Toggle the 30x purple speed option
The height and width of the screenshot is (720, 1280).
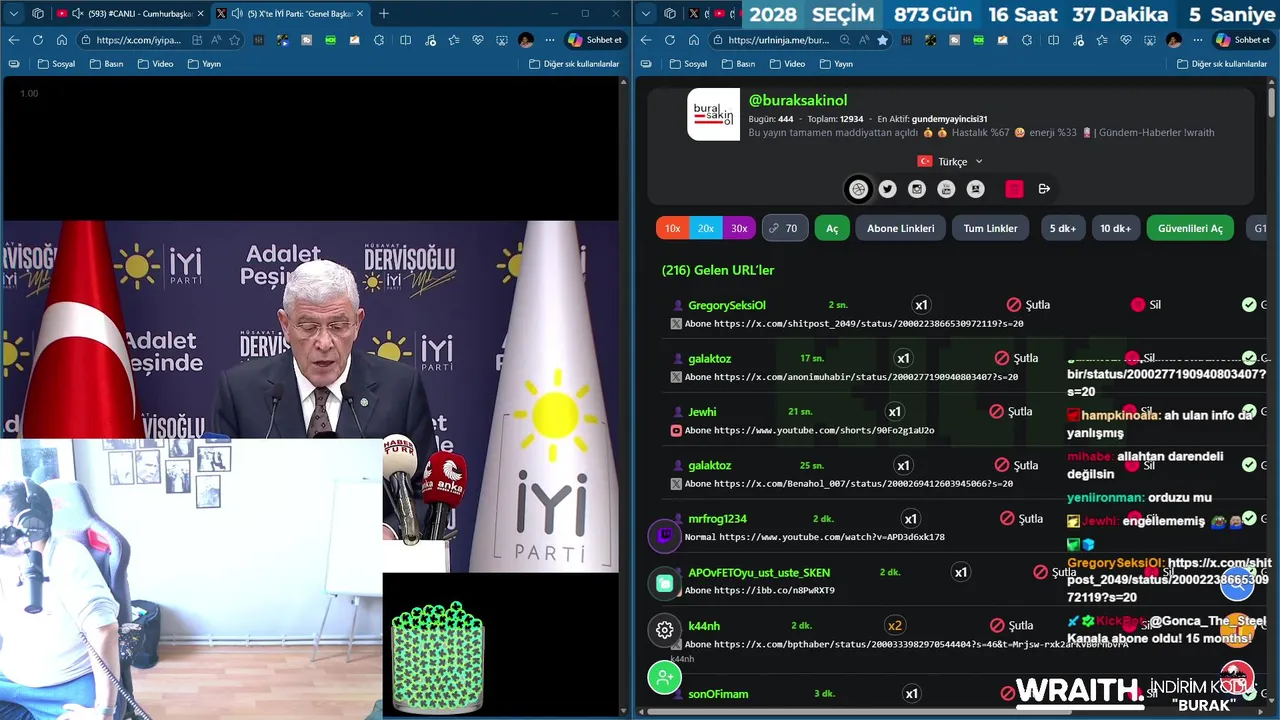739,228
